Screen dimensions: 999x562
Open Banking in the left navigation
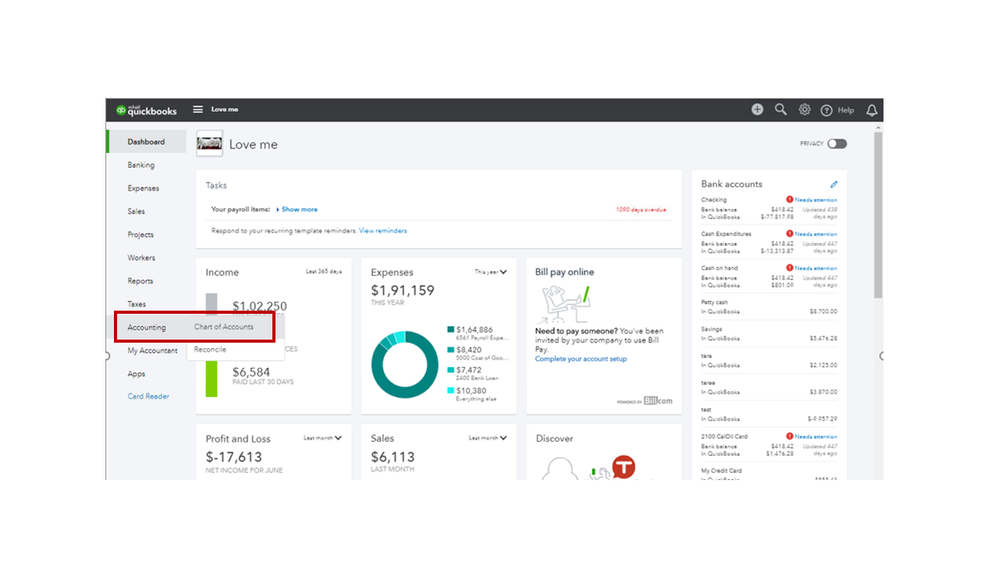[141, 165]
